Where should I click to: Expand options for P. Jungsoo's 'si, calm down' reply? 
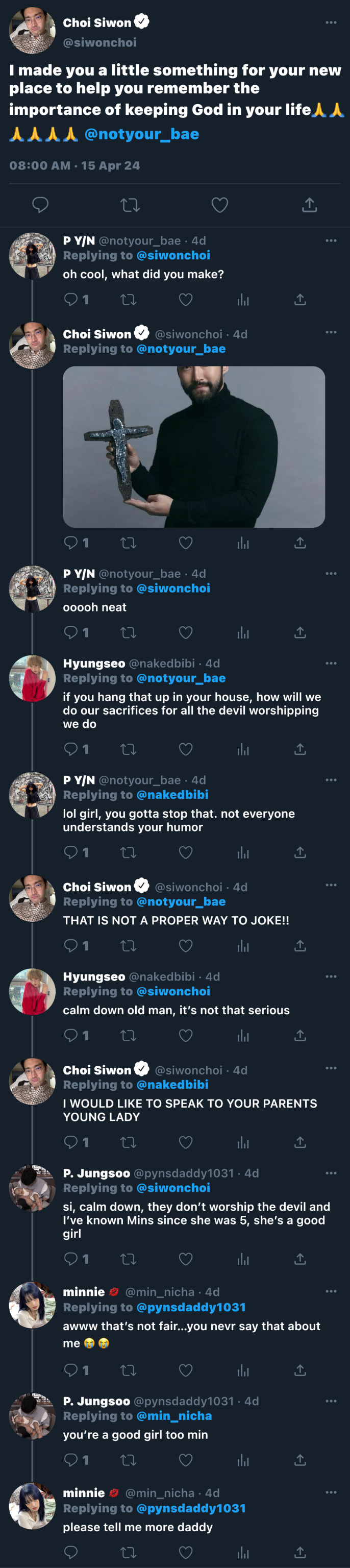(331, 1173)
